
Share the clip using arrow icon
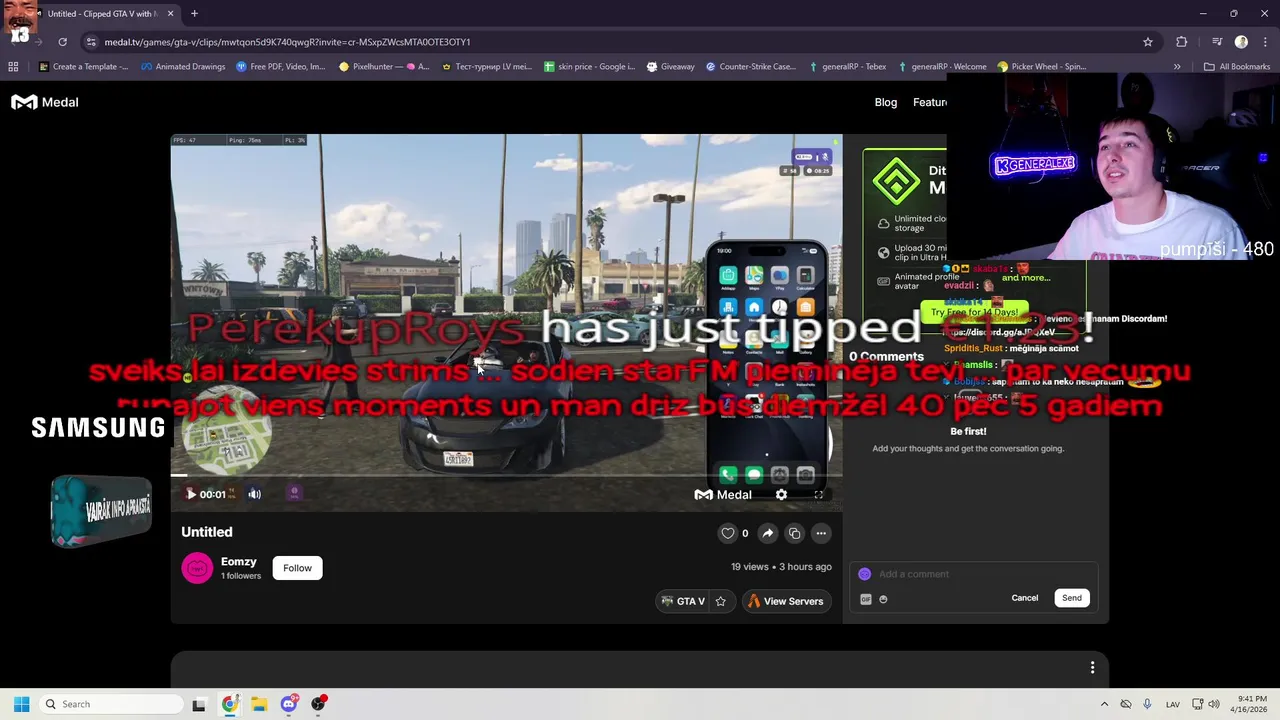767,533
